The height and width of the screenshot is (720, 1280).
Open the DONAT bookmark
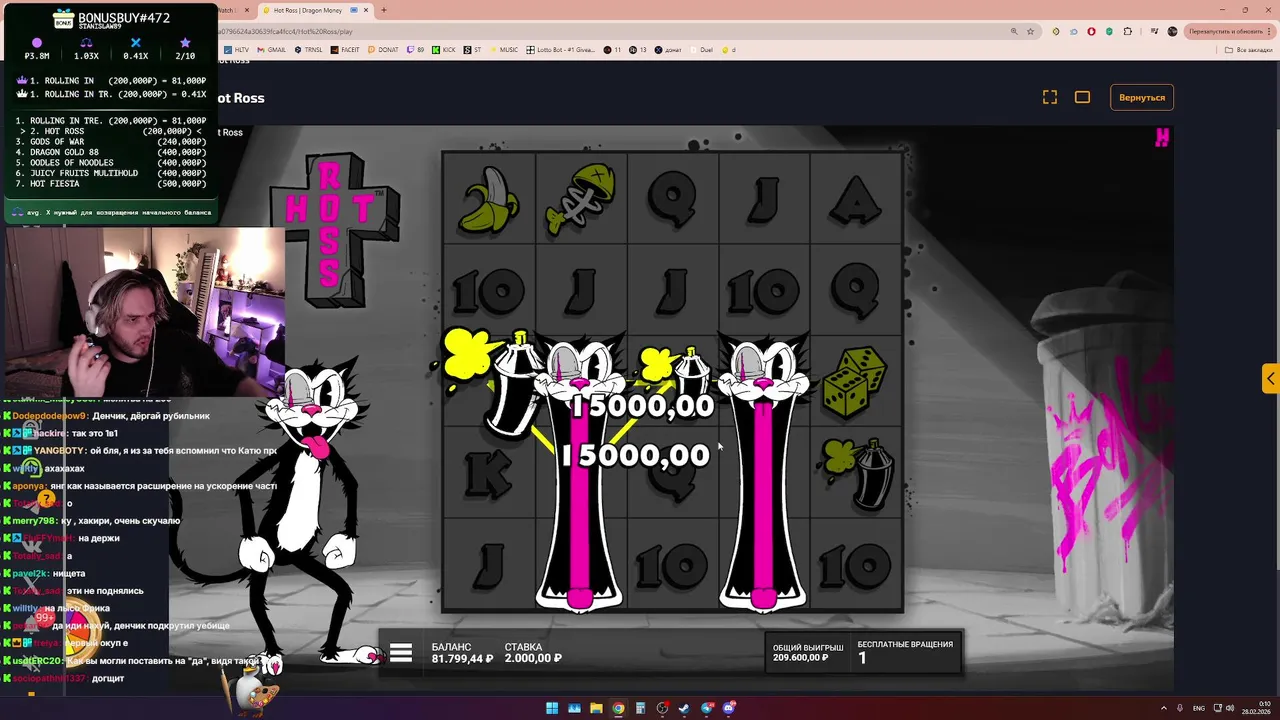383,49
